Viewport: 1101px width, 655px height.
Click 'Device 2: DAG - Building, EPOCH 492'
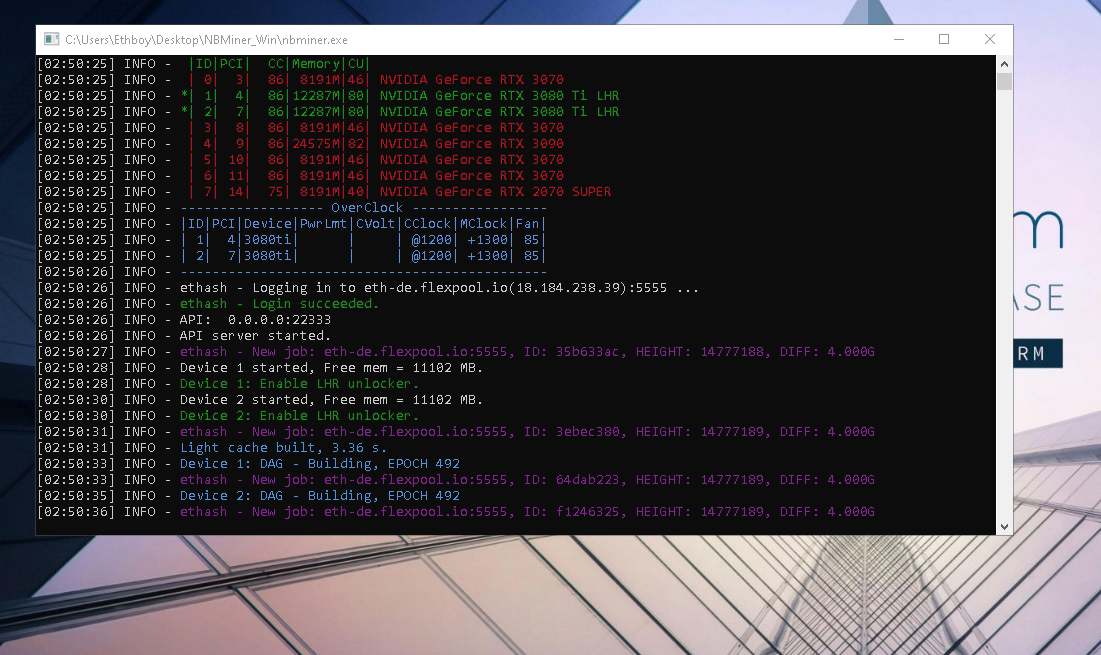pyautogui.click(x=319, y=496)
